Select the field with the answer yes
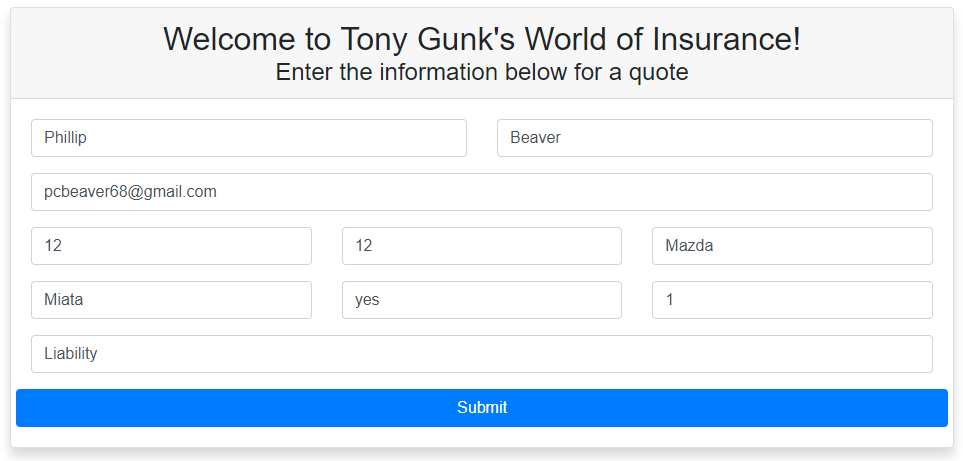The height and width of the screenshot is (461, 963). tap(481, 300)
